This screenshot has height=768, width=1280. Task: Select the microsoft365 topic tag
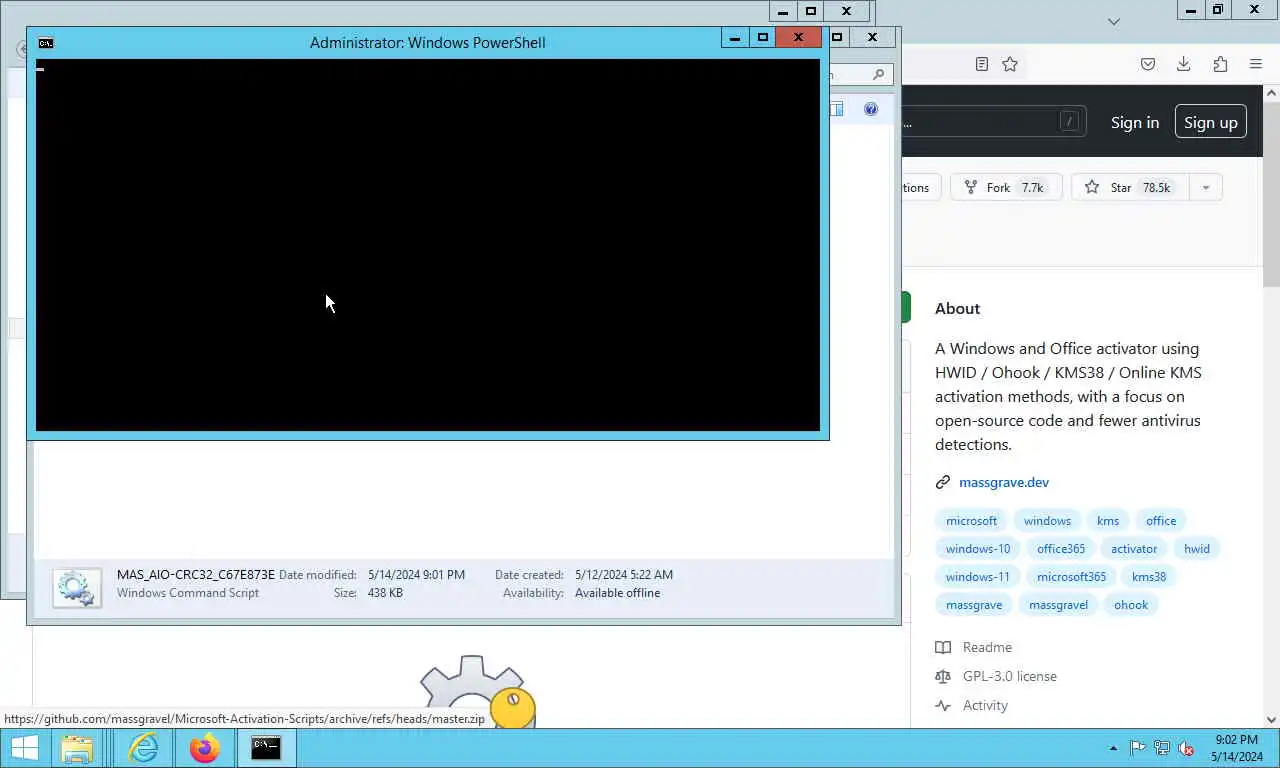pyautogui.click(x=1071, y=576)
